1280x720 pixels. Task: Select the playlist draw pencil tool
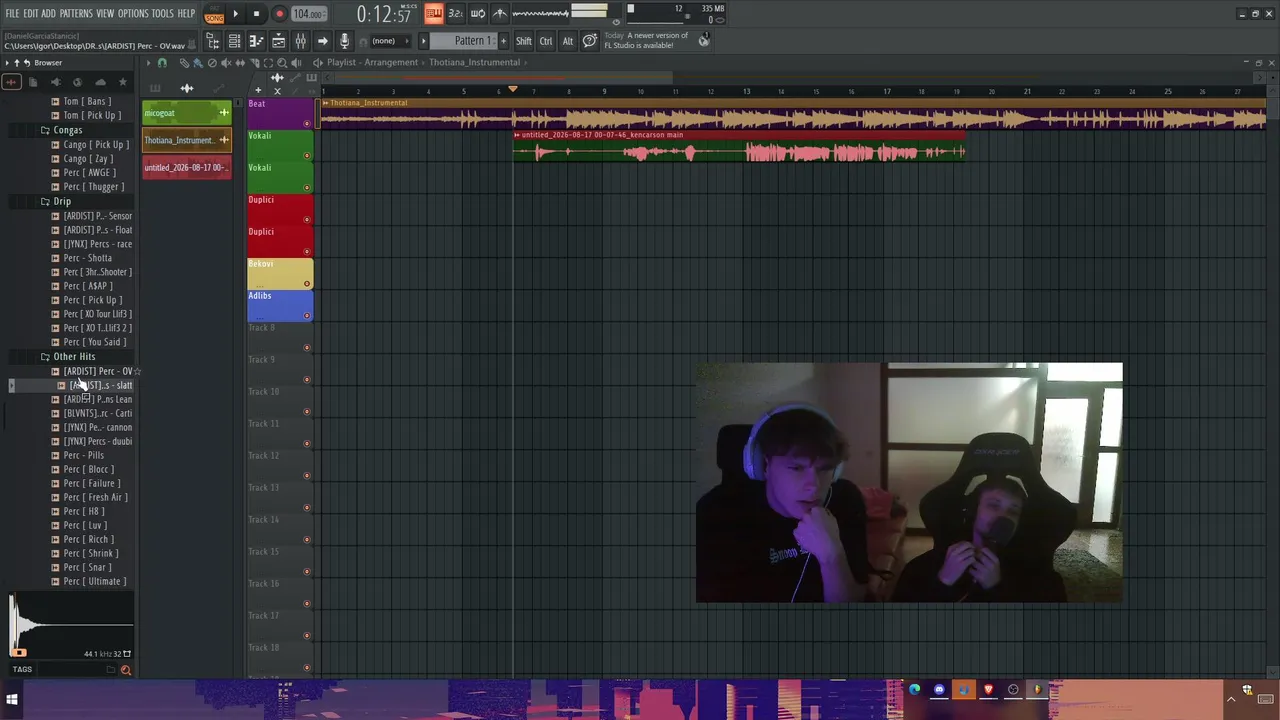[184, 62]
